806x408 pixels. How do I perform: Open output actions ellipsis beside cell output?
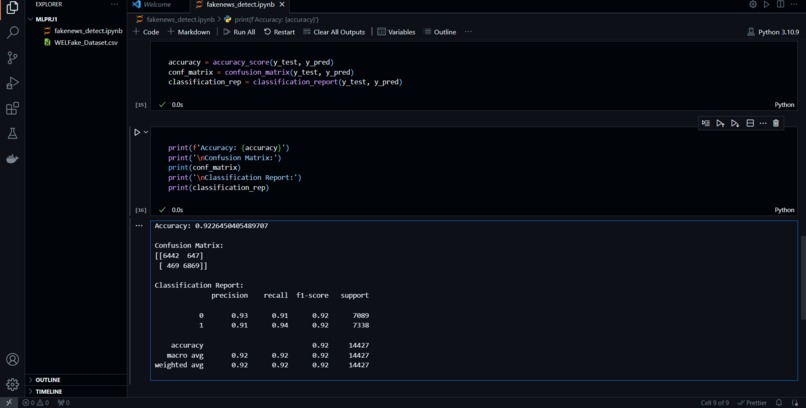coord(139,226)
